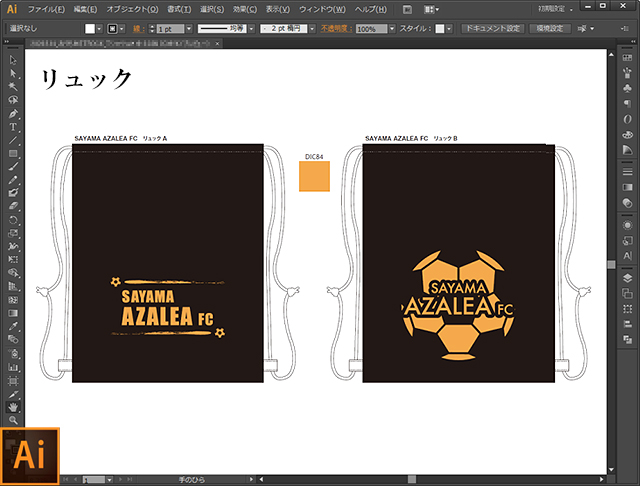The image size is (640, 486).
Task: Open the ファイル(F) menu
Action: click(47, 8)
